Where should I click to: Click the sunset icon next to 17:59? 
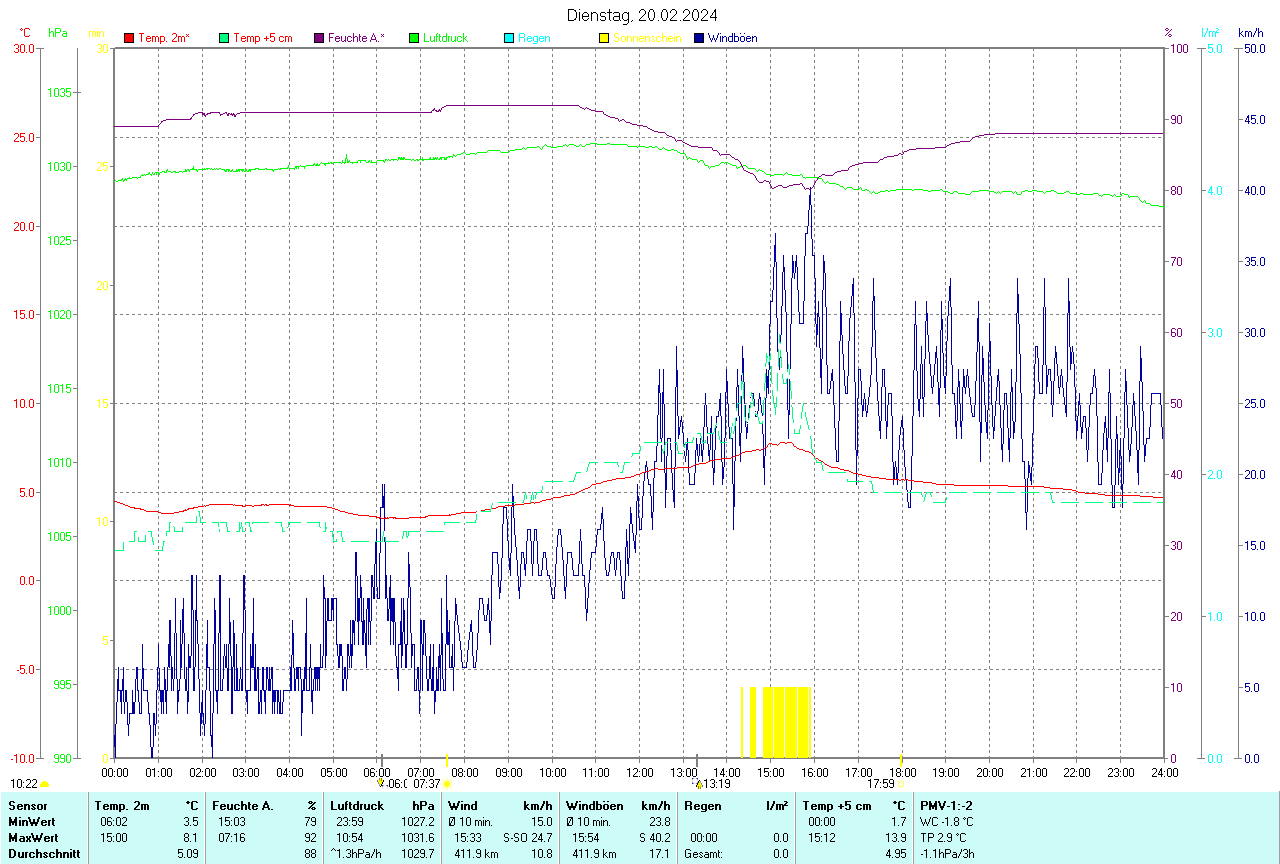coord(900,784)
